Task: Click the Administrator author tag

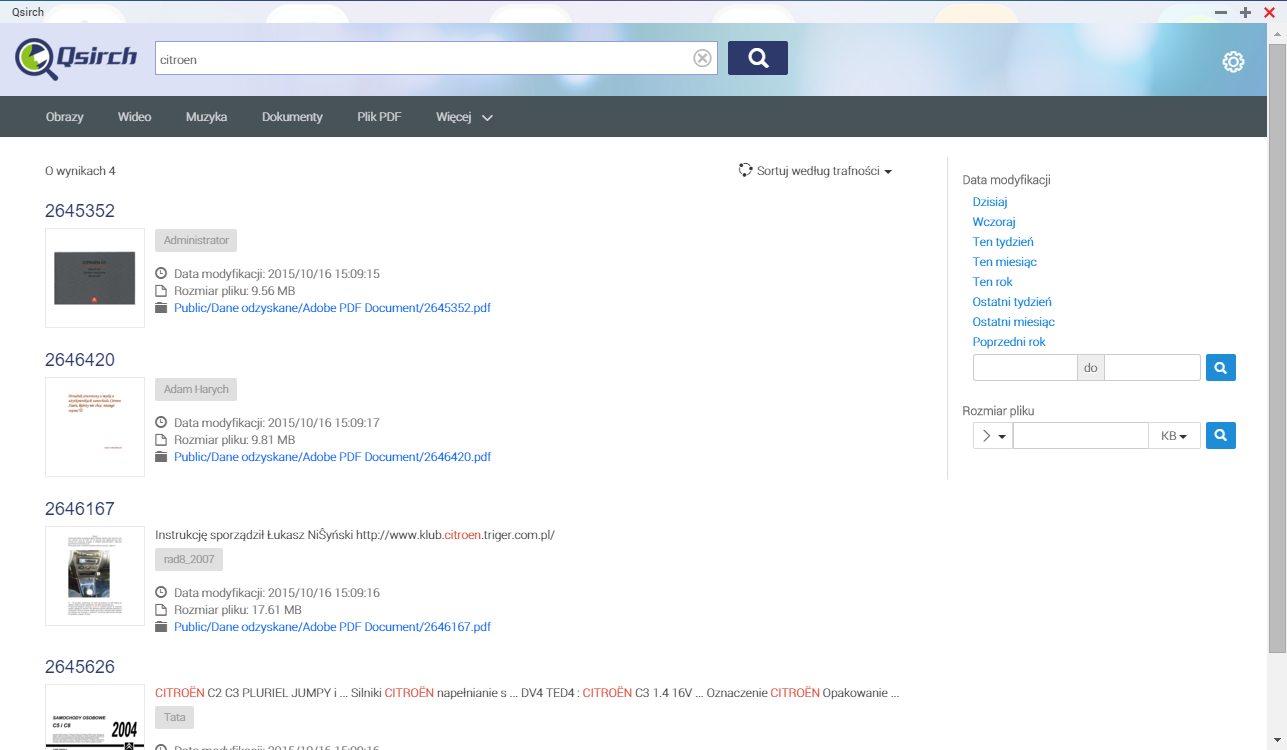Action: [196, 240]
